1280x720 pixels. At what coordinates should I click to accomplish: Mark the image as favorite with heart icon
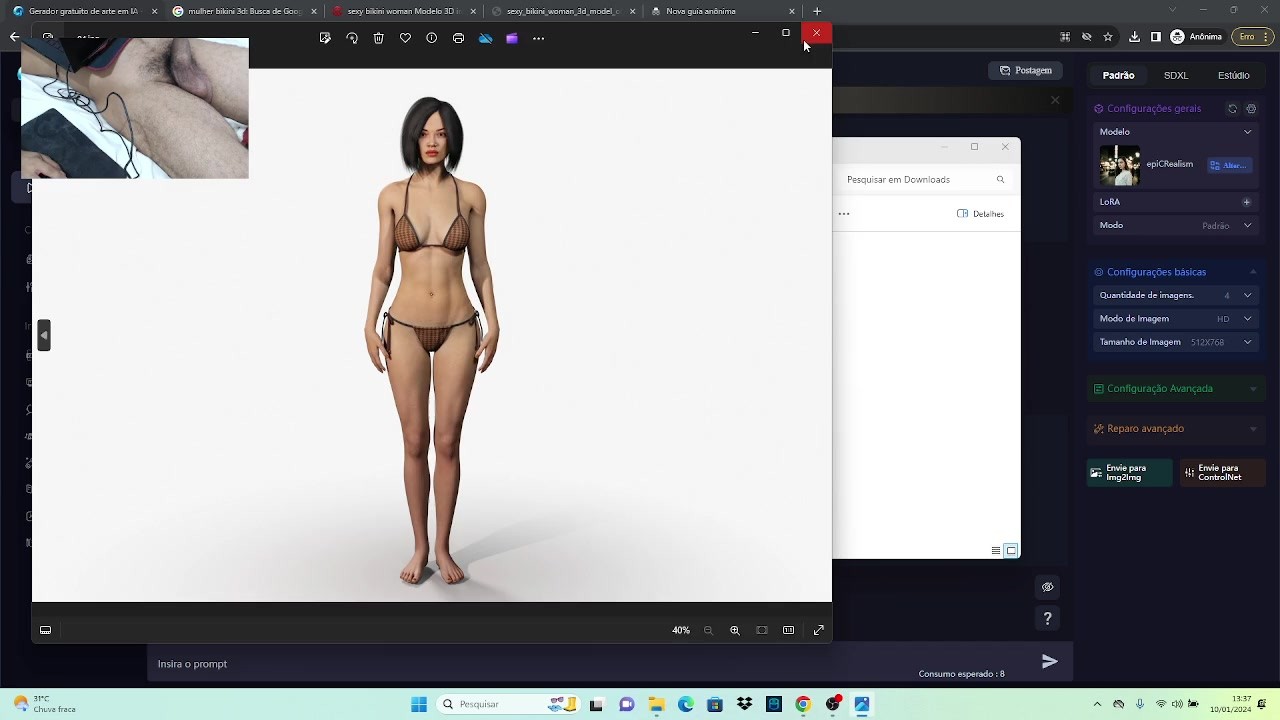pyautogui.click(x=405, y=38)
